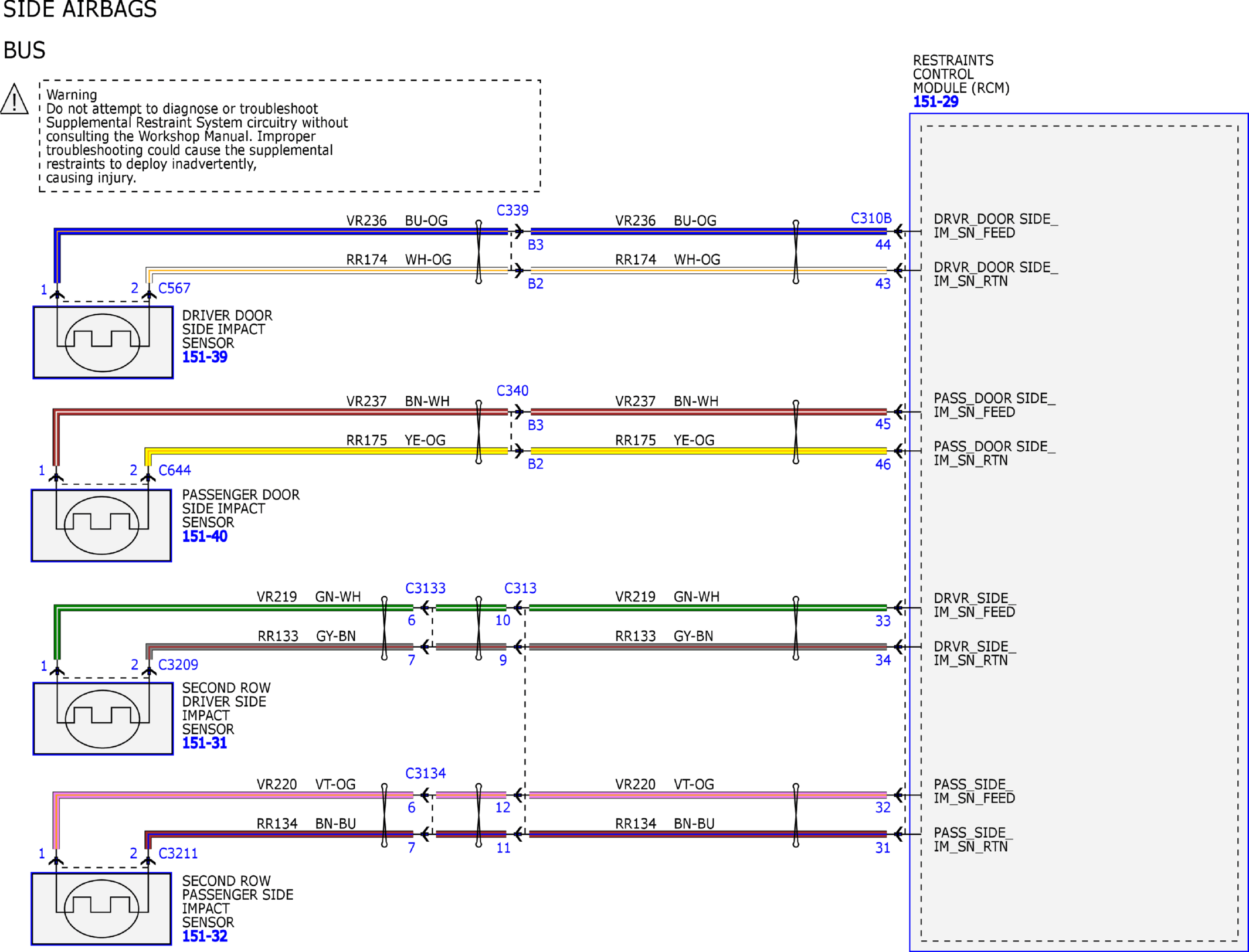Click RCM pin number 43
This screenshot has width=1249, height=952.
(883, 284)
